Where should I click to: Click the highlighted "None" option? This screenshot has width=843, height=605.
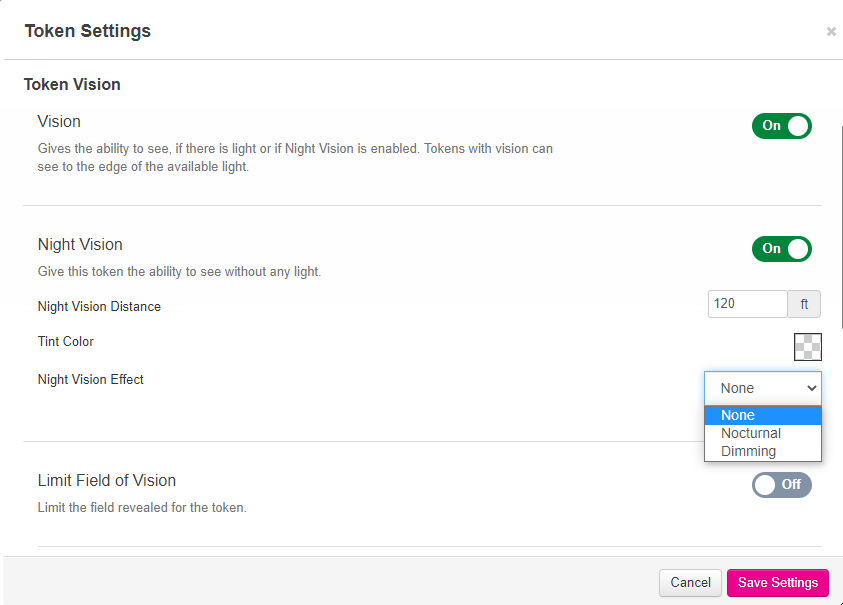(x=737, y=415)
